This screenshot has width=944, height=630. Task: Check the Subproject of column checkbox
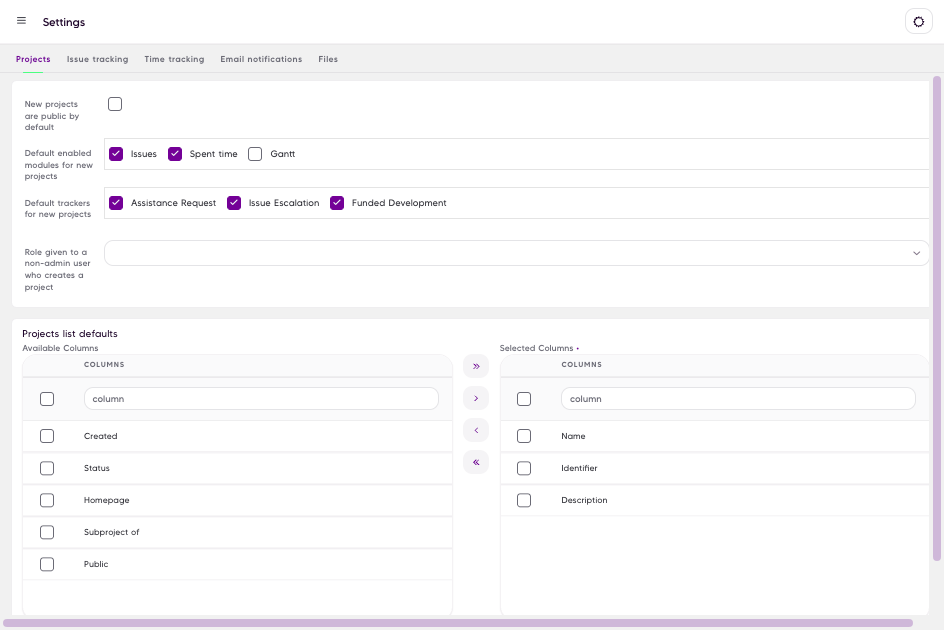[x=47, y=532]
